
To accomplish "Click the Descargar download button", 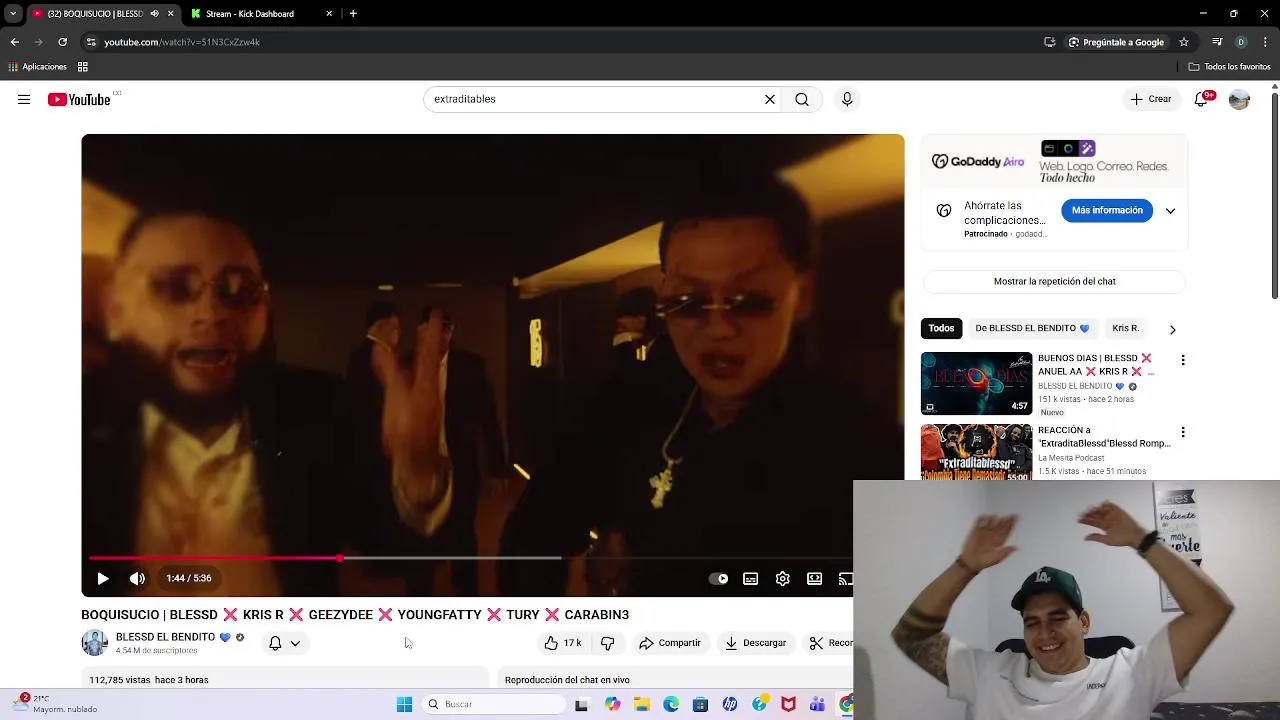I will [756, 643].
